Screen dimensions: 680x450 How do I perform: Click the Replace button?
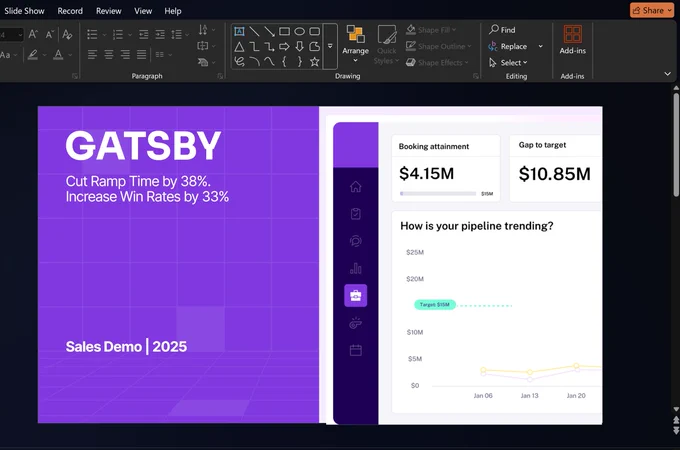[x=507, y=46]
